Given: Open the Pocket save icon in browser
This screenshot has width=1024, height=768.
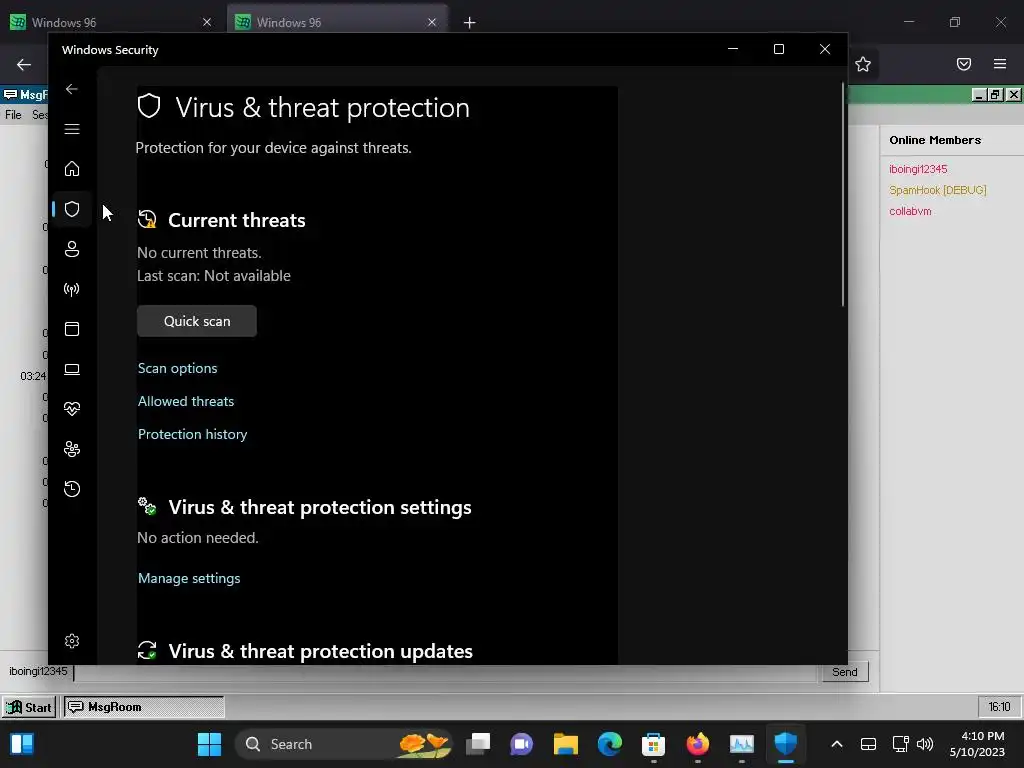Looking at the screenshot, I should point(963,64).
